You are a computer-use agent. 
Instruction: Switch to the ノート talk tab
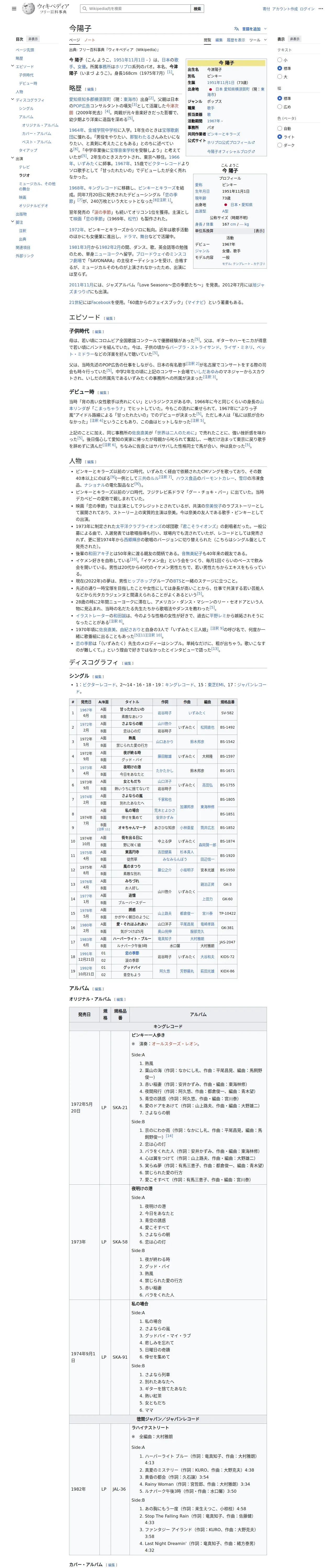point(90,40)
